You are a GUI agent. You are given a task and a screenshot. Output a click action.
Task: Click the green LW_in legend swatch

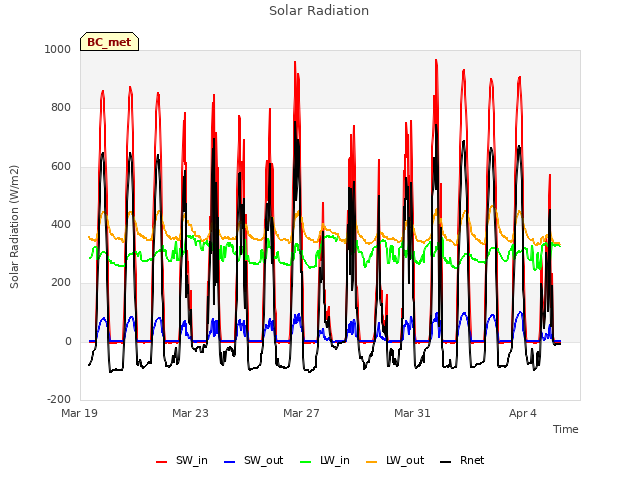pos(306,462)
